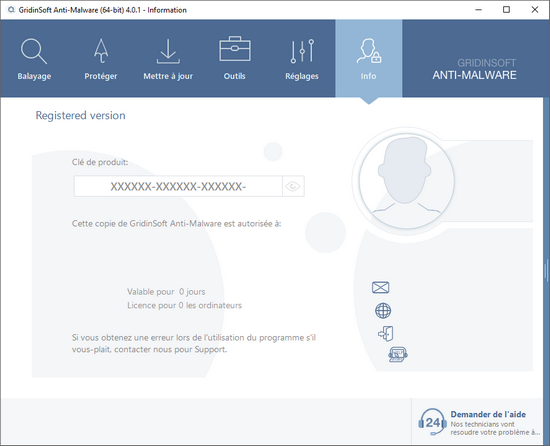The width and height of the screenshot is (550, 446).
Task: Open the Balayage scan tab
Action: 34,59
